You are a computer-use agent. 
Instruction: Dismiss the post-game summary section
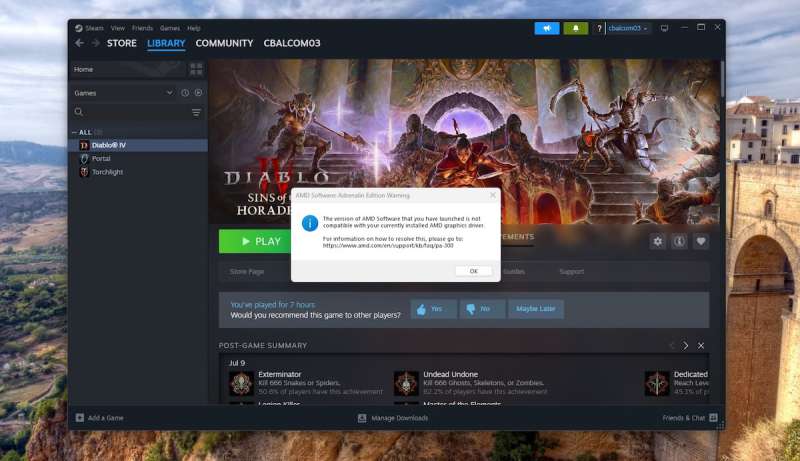(701, 346)
